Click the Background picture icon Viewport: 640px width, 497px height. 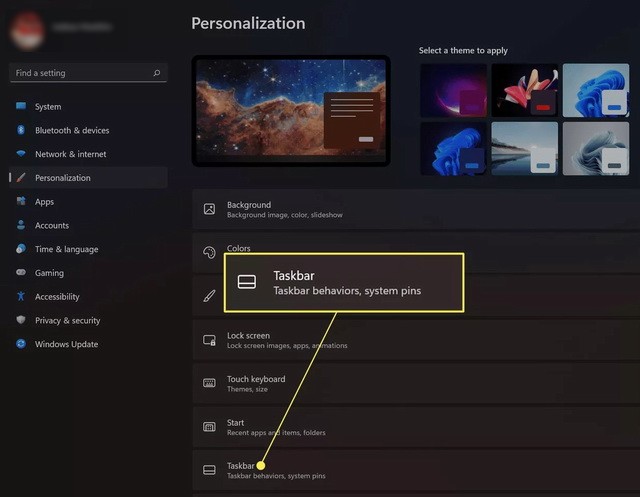point(209,209)
